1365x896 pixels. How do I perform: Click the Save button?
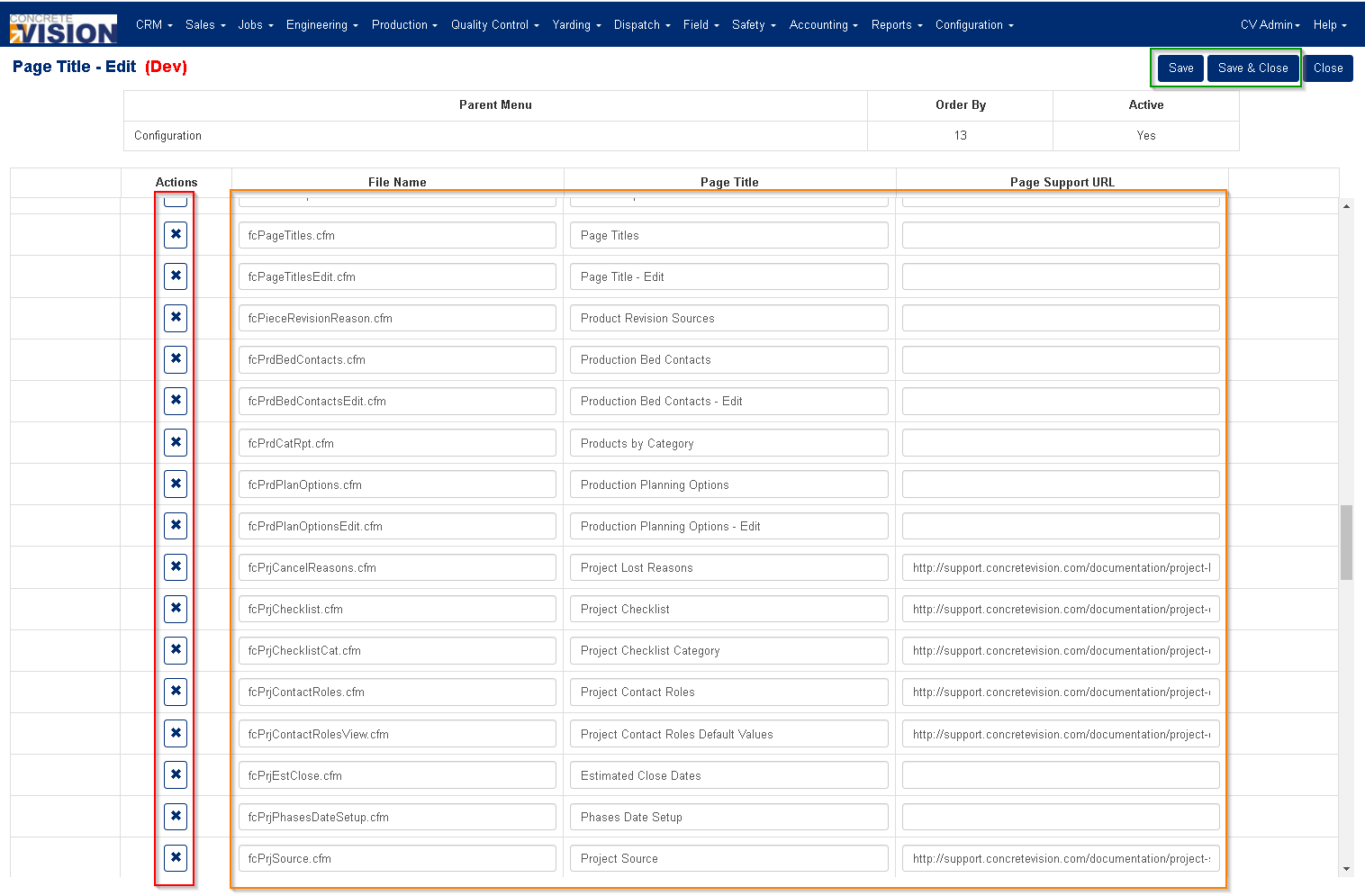click(1180, 68)
